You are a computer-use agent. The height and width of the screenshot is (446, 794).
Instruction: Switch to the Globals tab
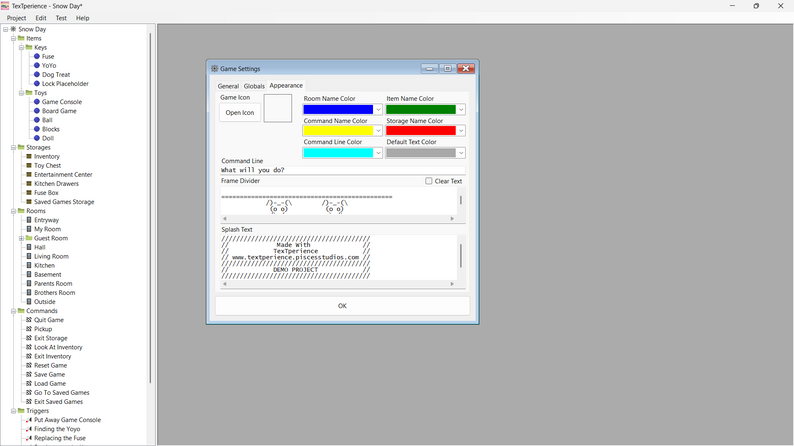point(254,86)
